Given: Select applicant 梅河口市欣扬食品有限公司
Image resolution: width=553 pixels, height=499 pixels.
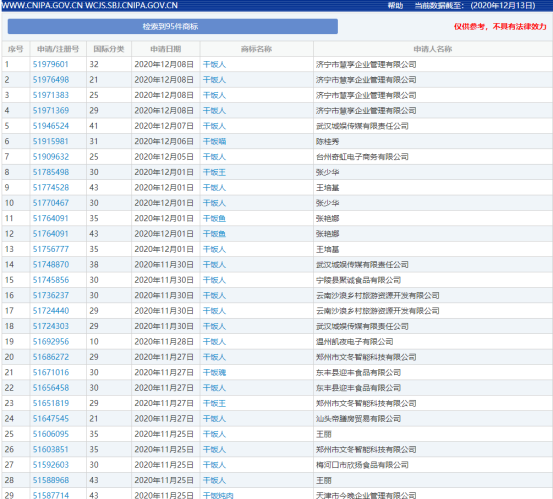Looking at the screenshot, I should coord(362,465).
